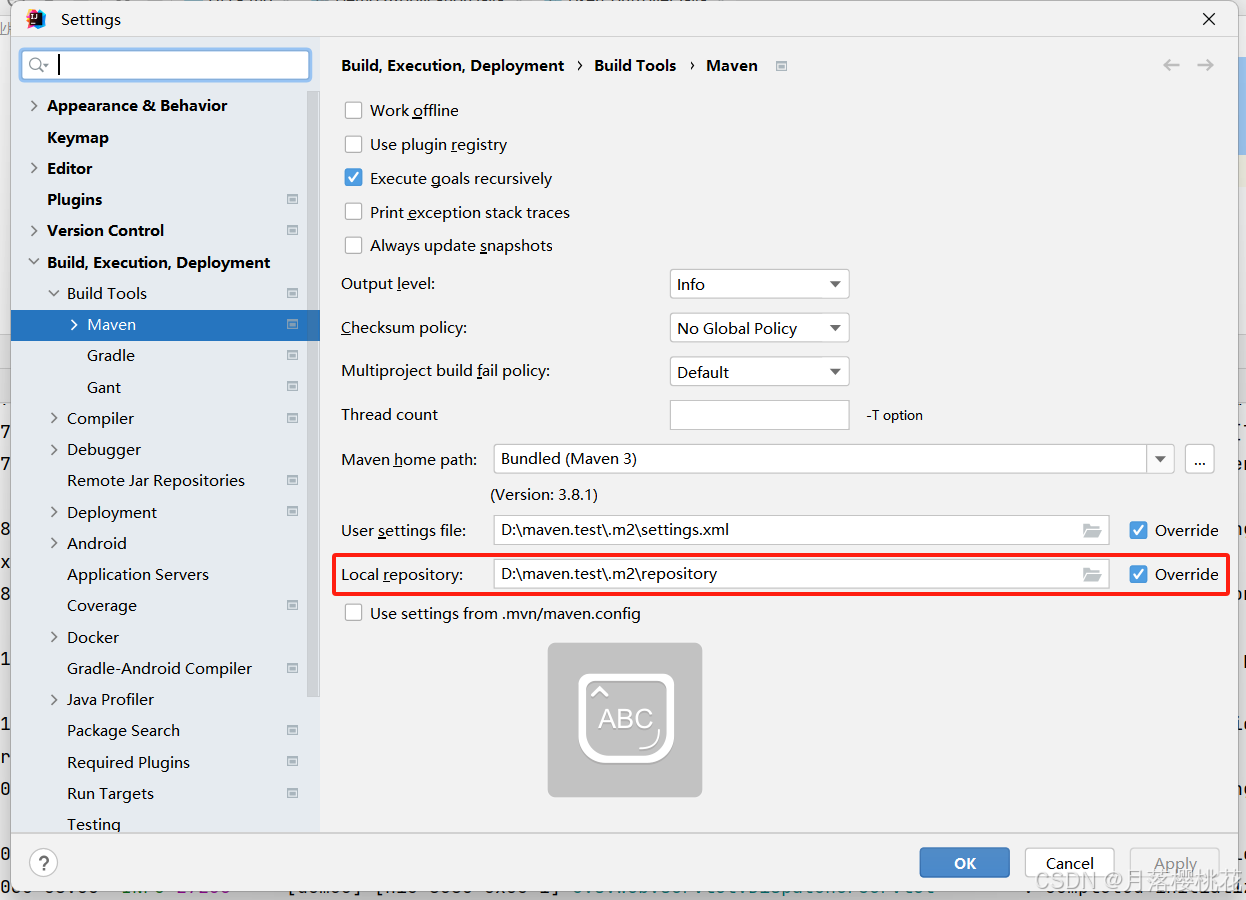1246x900 pixels.
Task: Select Gradle in the settings tree
Action: click(x=110, y=356)
